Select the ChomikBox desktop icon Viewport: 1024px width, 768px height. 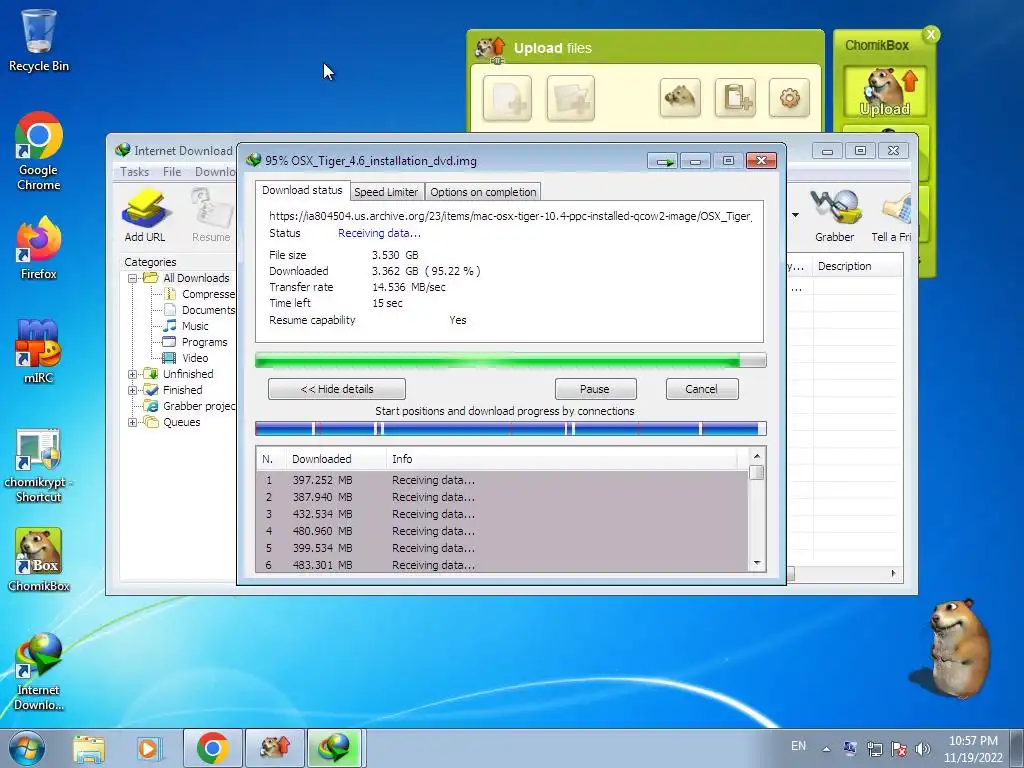point(39,560)
